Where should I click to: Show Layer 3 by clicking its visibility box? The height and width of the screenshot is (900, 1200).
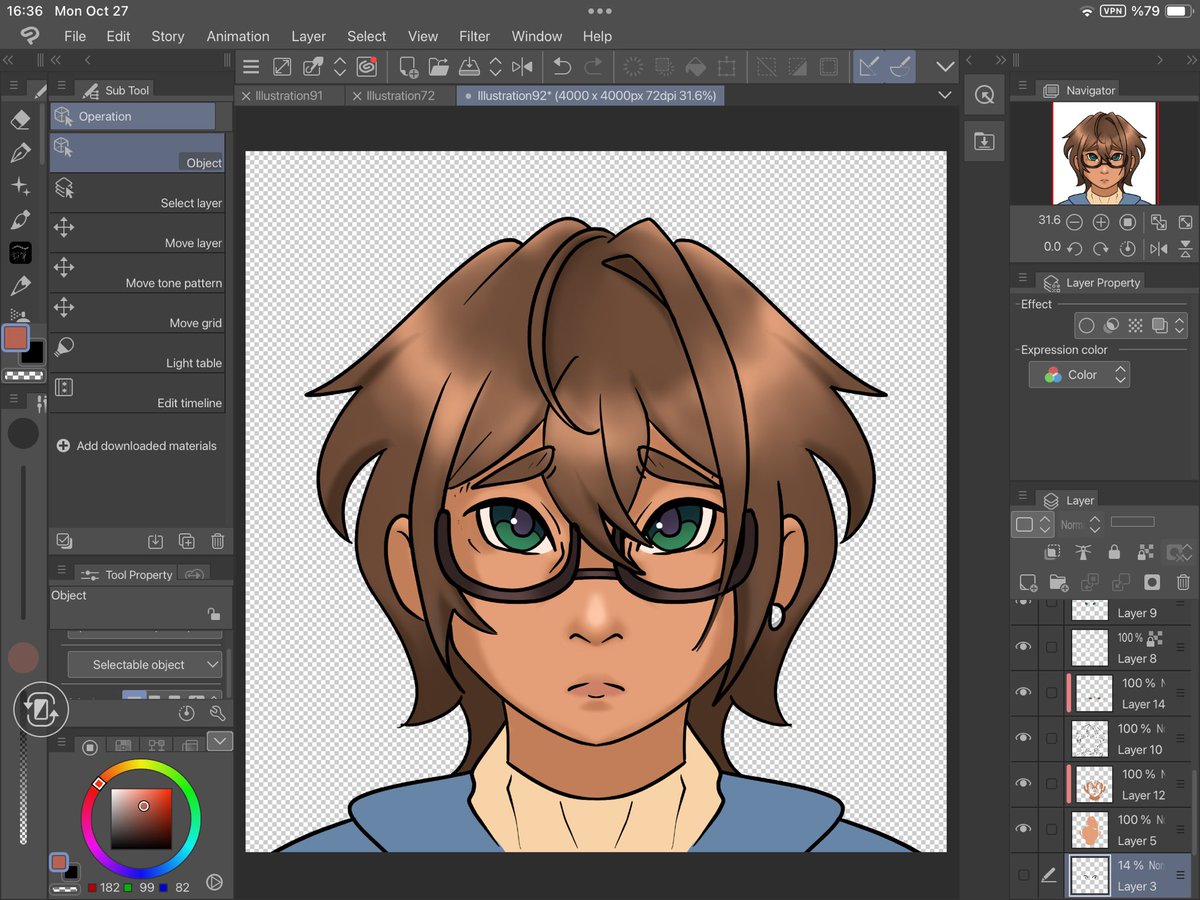point(1023,875)
